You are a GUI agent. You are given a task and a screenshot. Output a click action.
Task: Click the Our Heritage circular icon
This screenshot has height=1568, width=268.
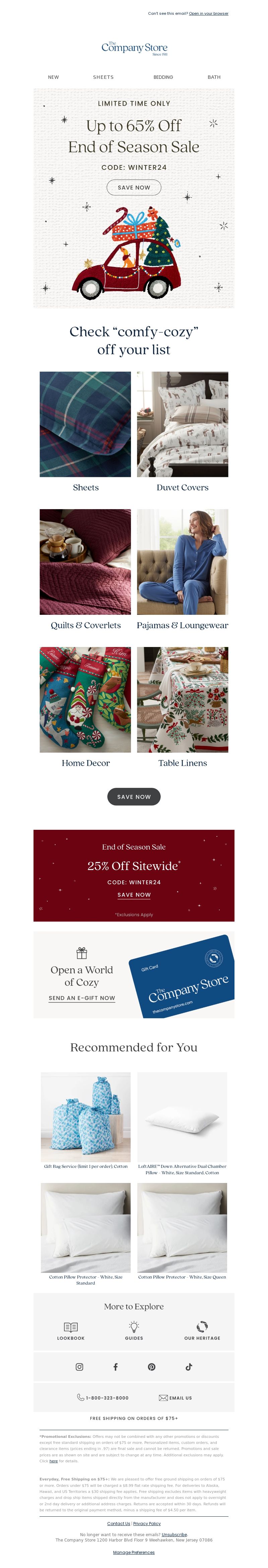[202, 1327]
